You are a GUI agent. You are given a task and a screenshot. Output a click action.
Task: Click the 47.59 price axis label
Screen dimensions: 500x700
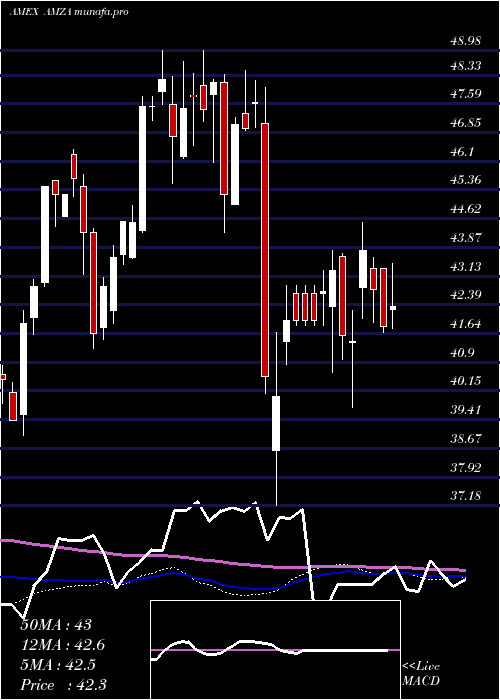pos(465,94)
